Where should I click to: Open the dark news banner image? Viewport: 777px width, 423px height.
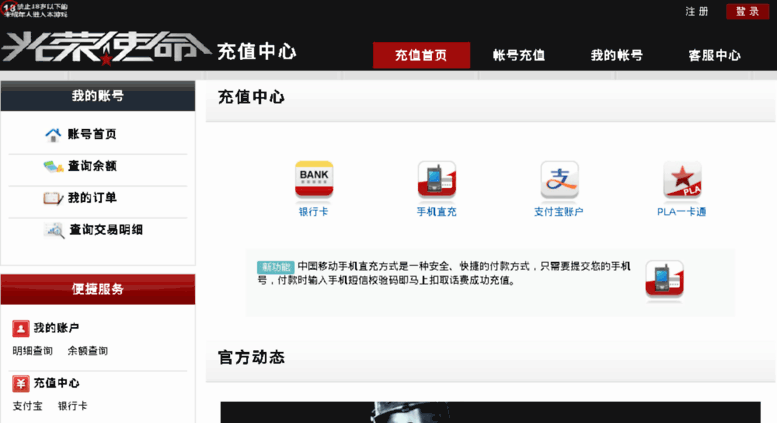coord(491,412)
